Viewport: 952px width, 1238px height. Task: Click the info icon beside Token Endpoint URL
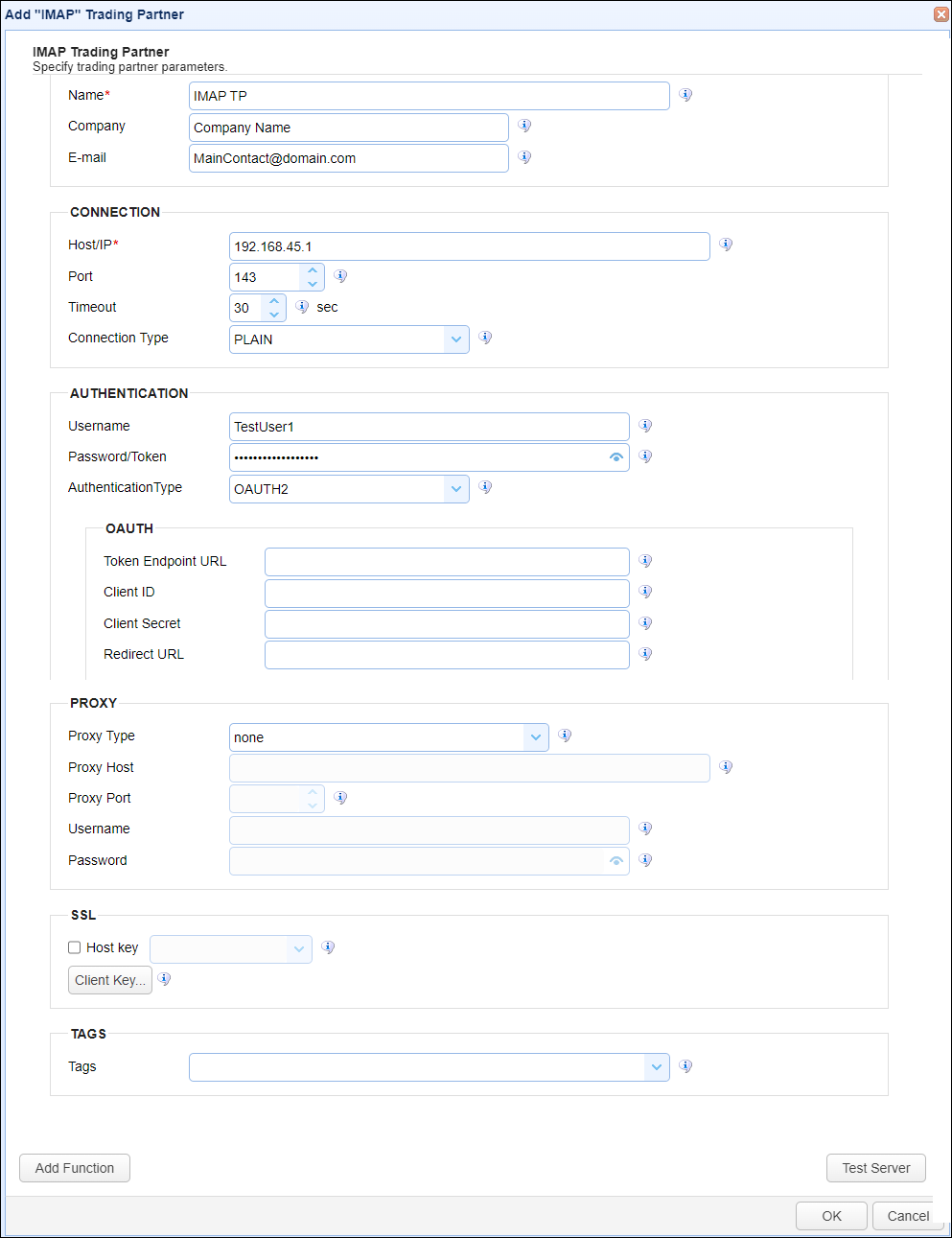point(645,561)
